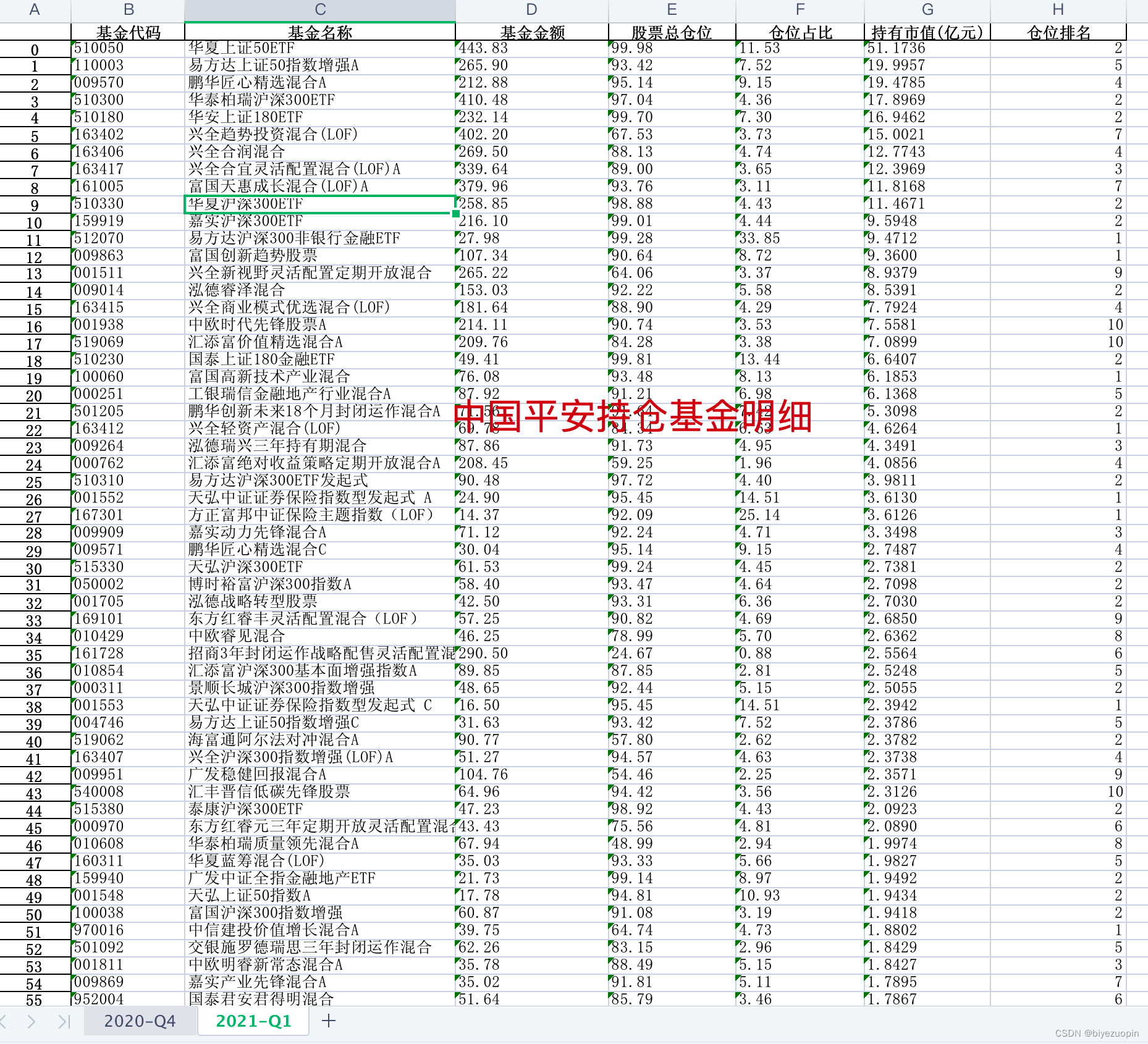
Task: Select cell 广发中证全指金融地产ETF
Action: coord(320,878)
